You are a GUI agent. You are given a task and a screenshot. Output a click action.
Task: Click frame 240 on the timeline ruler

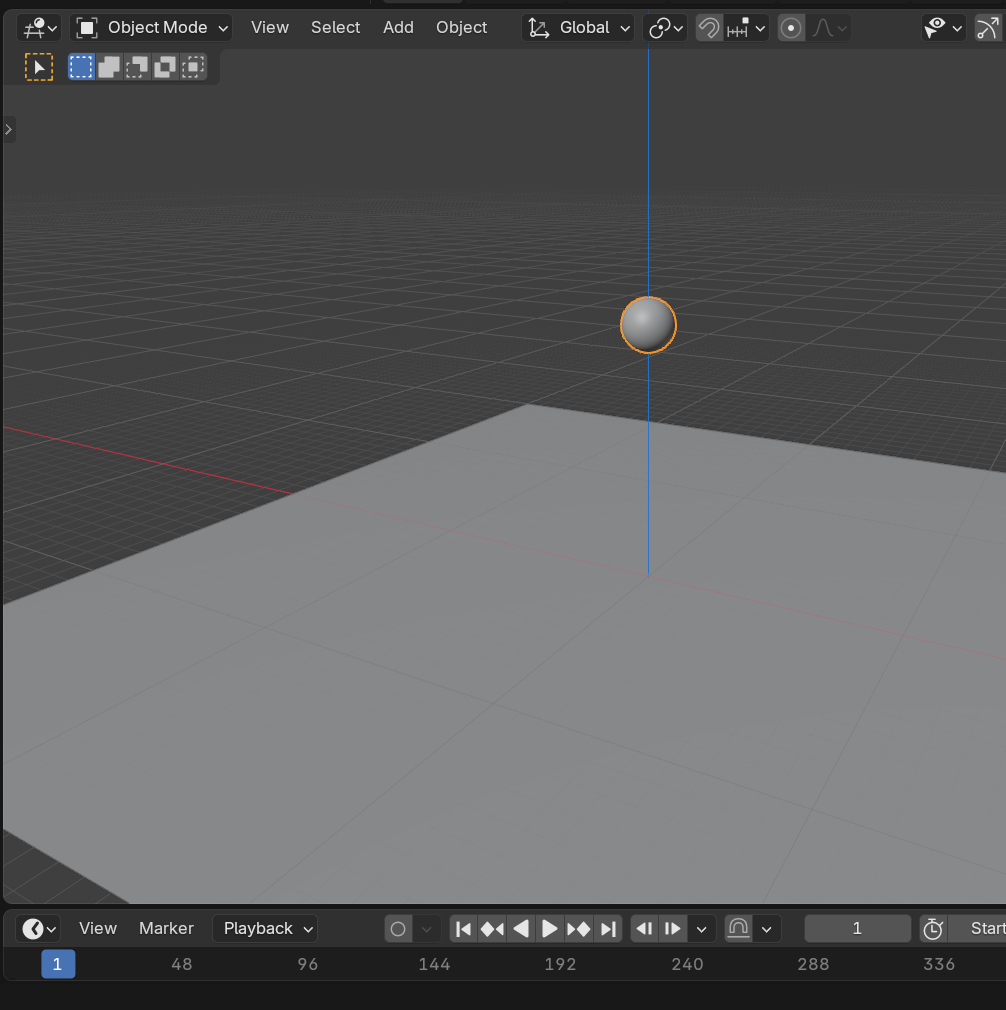pos(687,964)
